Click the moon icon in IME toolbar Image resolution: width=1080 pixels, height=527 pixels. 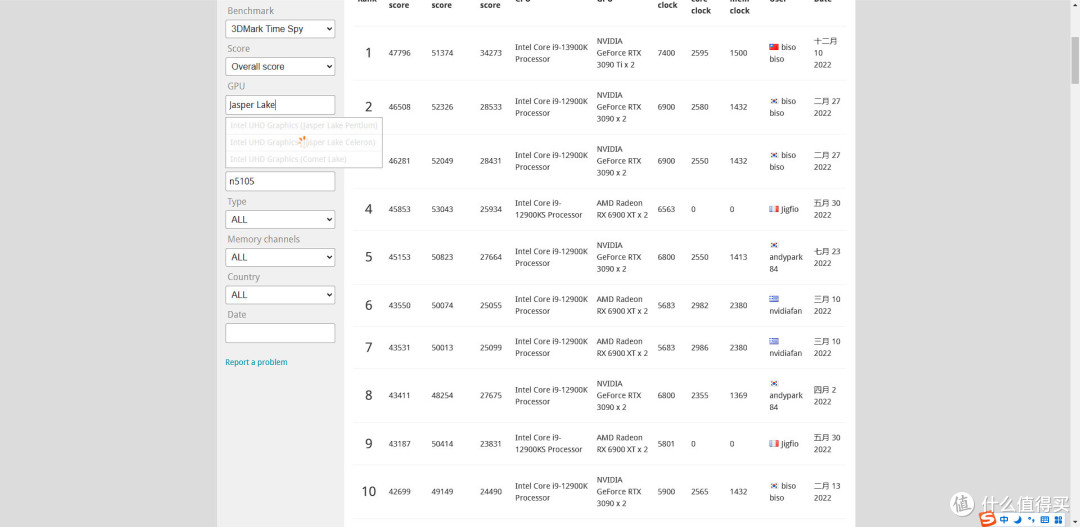pyautogui.click(x=1017, y=519)
